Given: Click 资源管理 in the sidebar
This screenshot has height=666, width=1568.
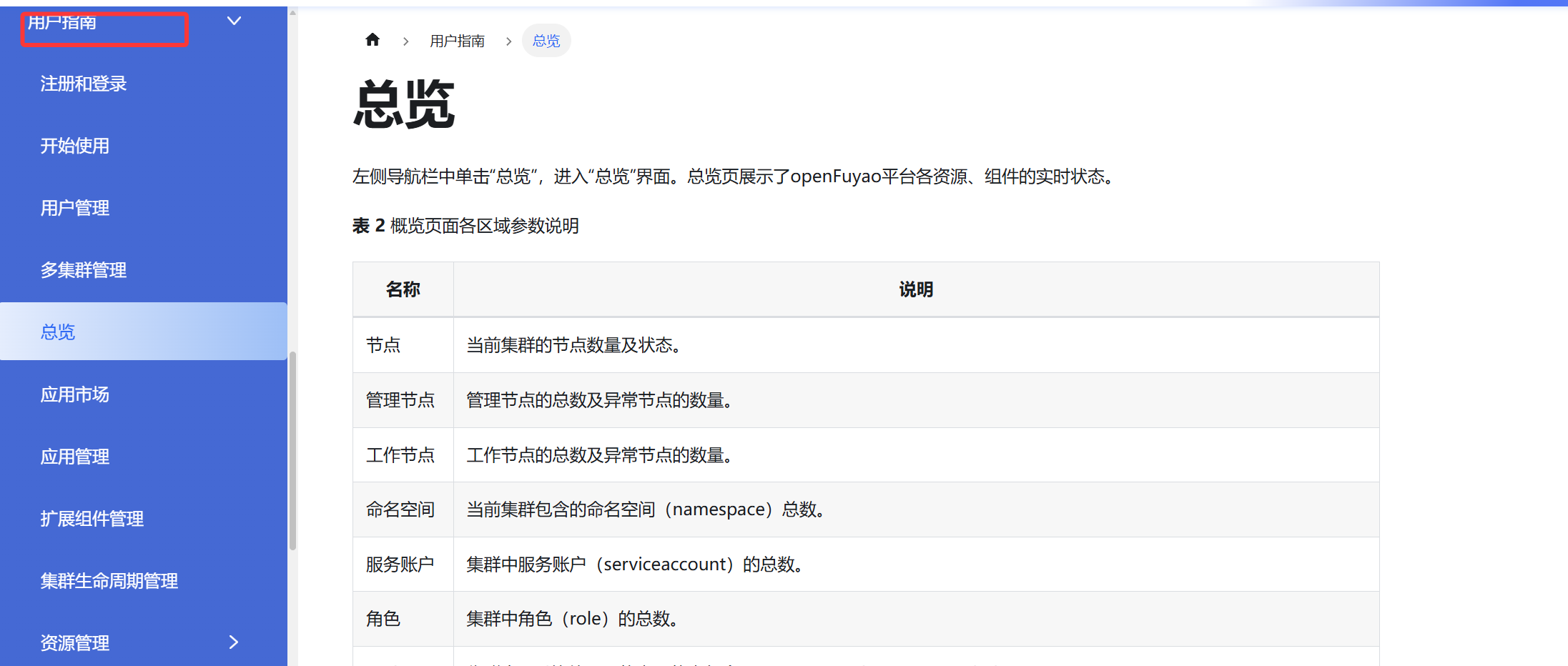Looking at the screenshot, I should [x=74, y=642].
